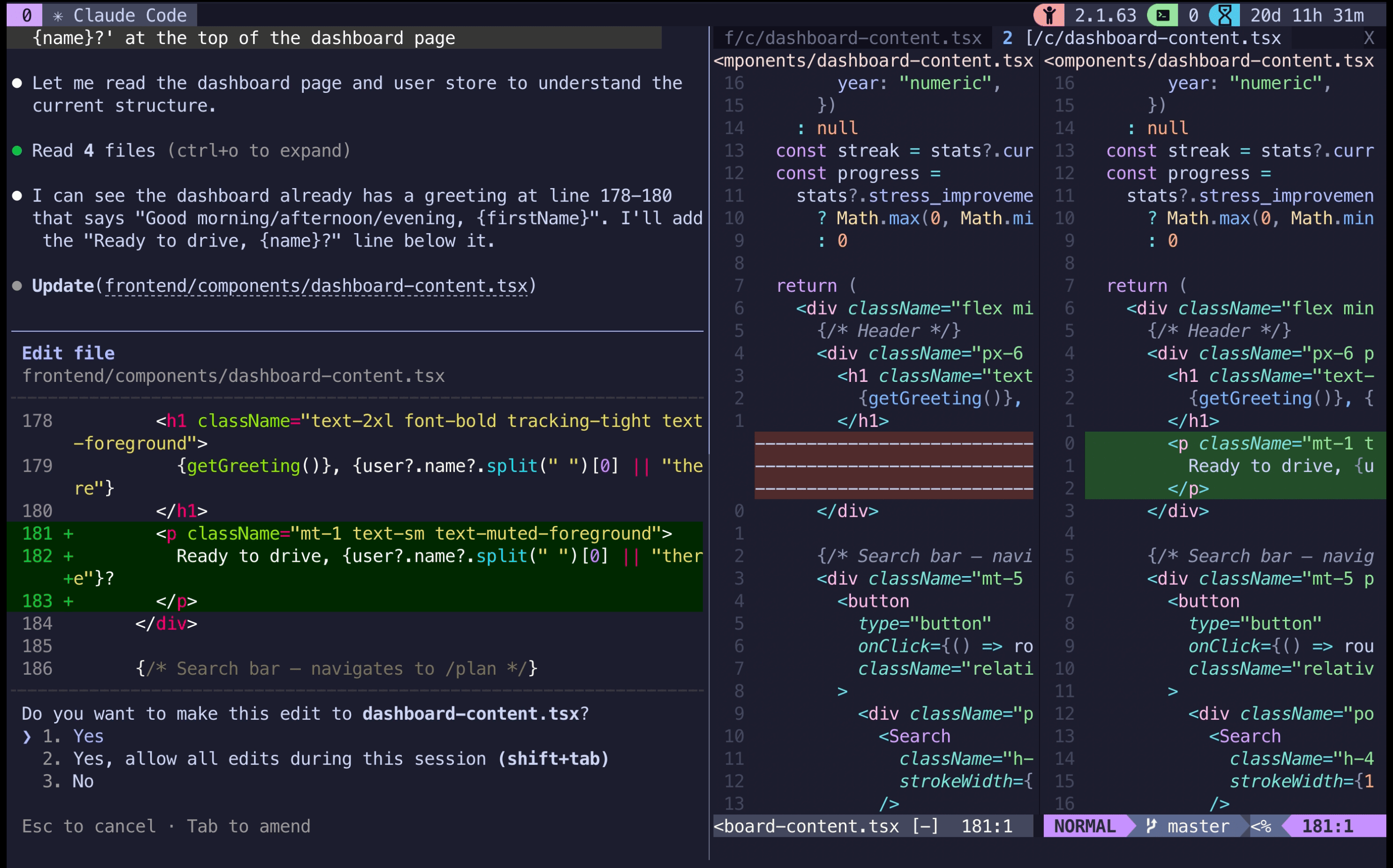Screen dimensions: 1393x868
Task: Click the right pane <omponents/dashboard-content.tsx winbar
Action: pyautogui.click(x=1209, y=60)
